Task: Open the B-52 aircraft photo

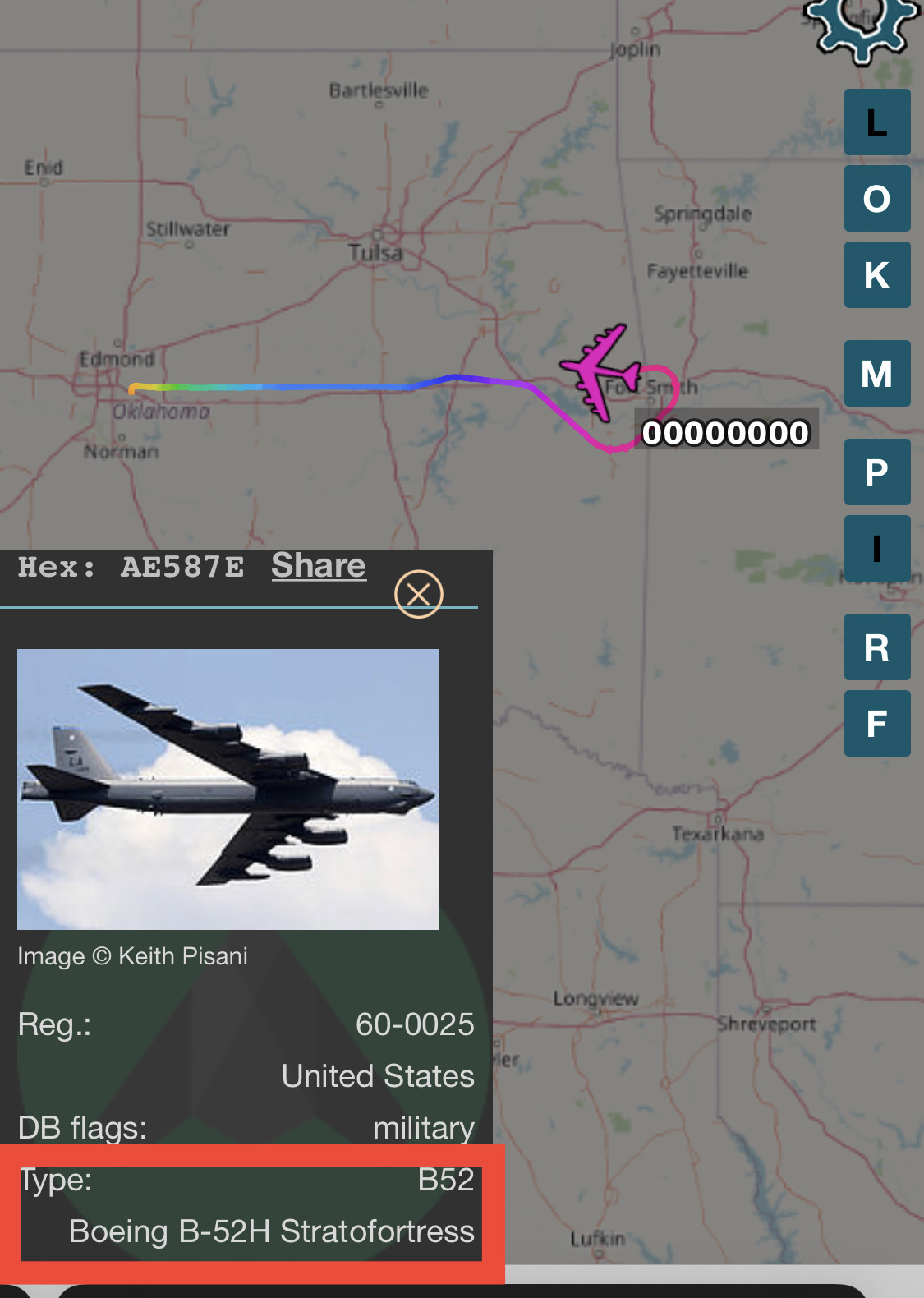Action: tap(228, 789)
